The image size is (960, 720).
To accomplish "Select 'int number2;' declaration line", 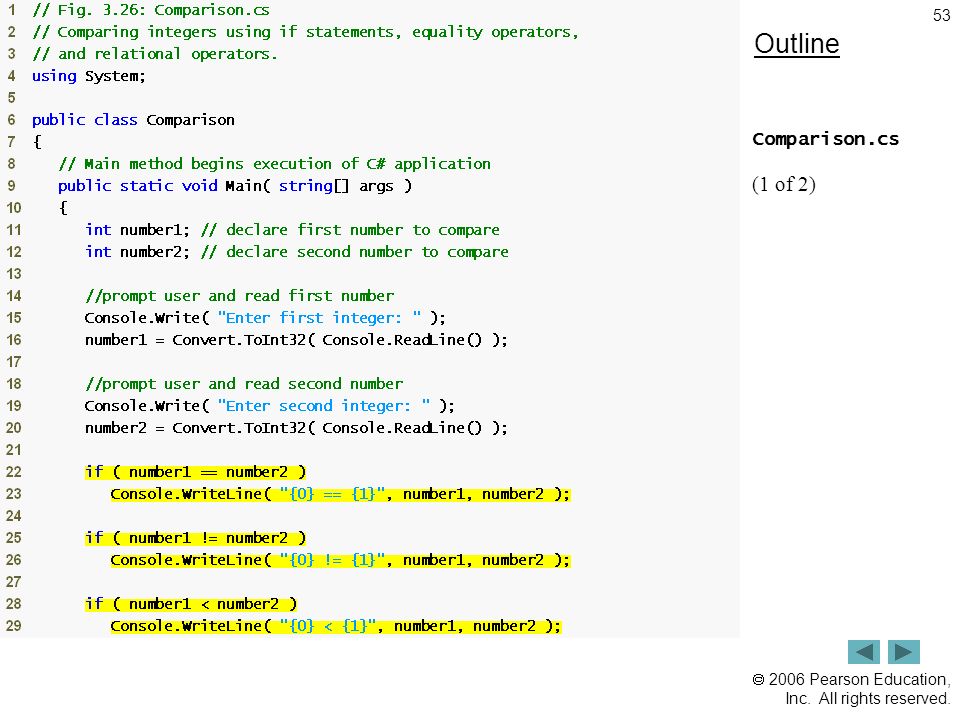I will (296, 252).
